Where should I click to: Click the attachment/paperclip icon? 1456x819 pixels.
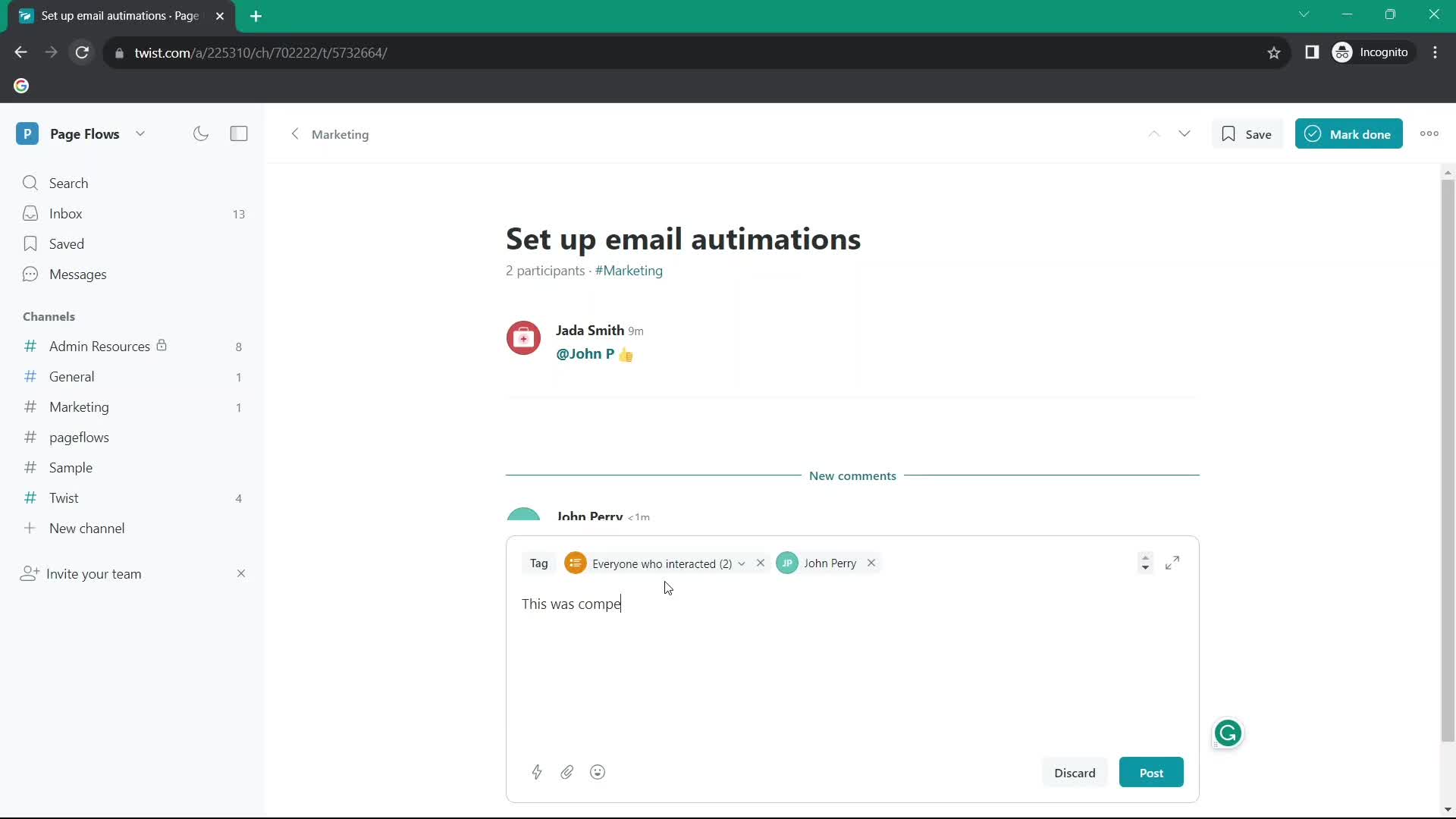point(568,772)
